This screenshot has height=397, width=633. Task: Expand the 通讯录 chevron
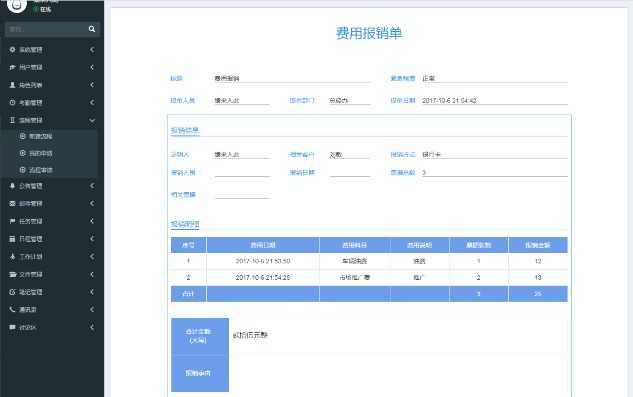[x=92, y=309]
